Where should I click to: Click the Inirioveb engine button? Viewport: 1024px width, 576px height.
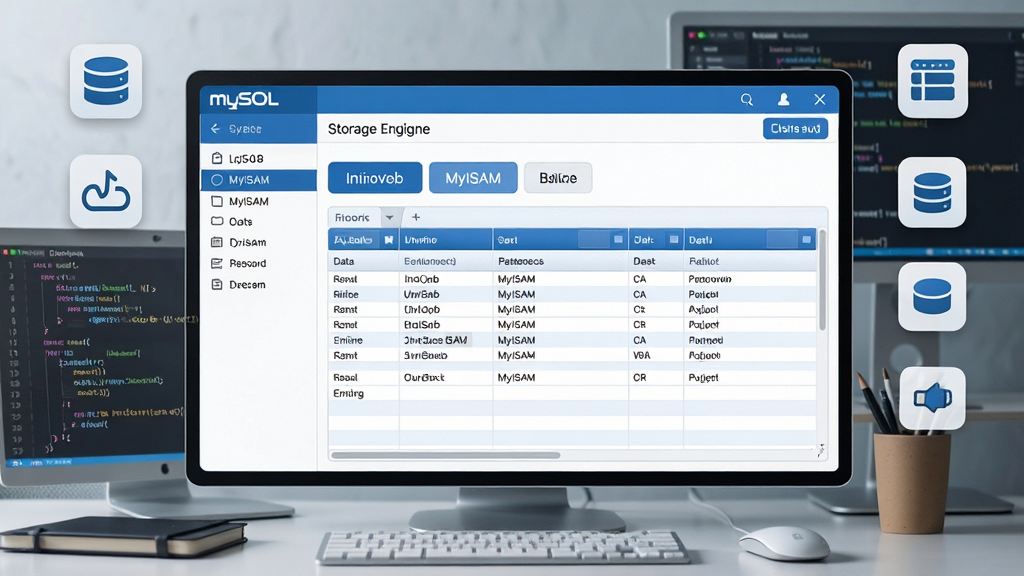pos(375,178)
